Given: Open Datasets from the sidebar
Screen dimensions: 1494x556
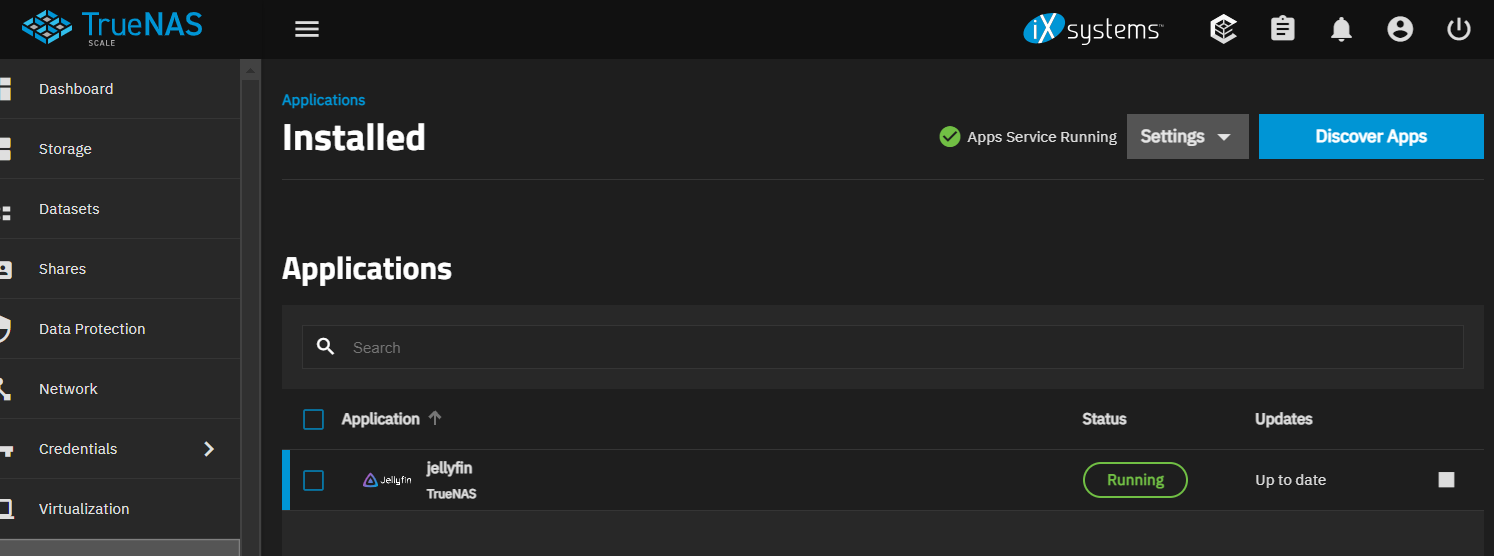Looking at the screenshot, I should (69, 209).
